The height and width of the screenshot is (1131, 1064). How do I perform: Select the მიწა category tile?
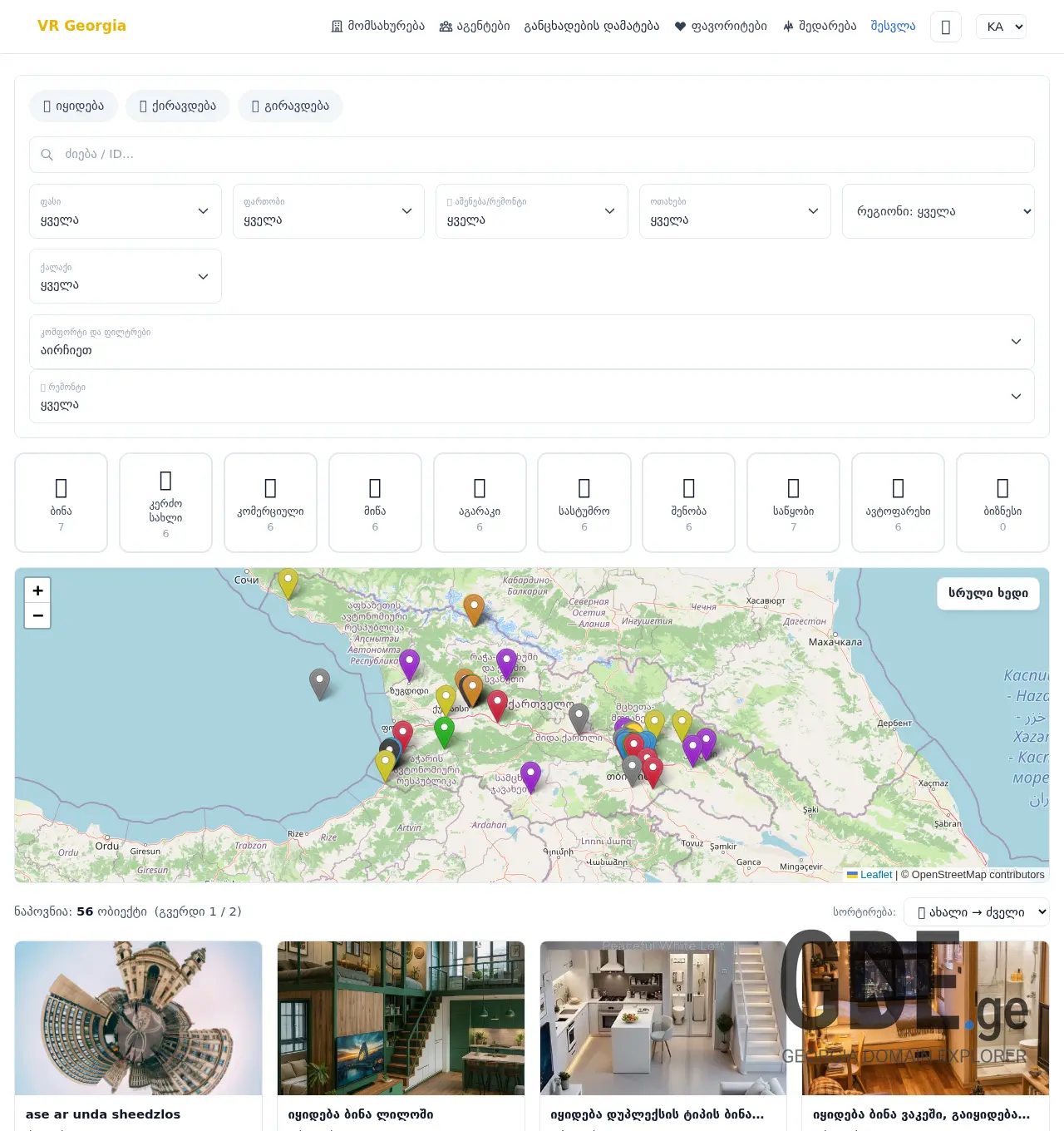point(375,502)
